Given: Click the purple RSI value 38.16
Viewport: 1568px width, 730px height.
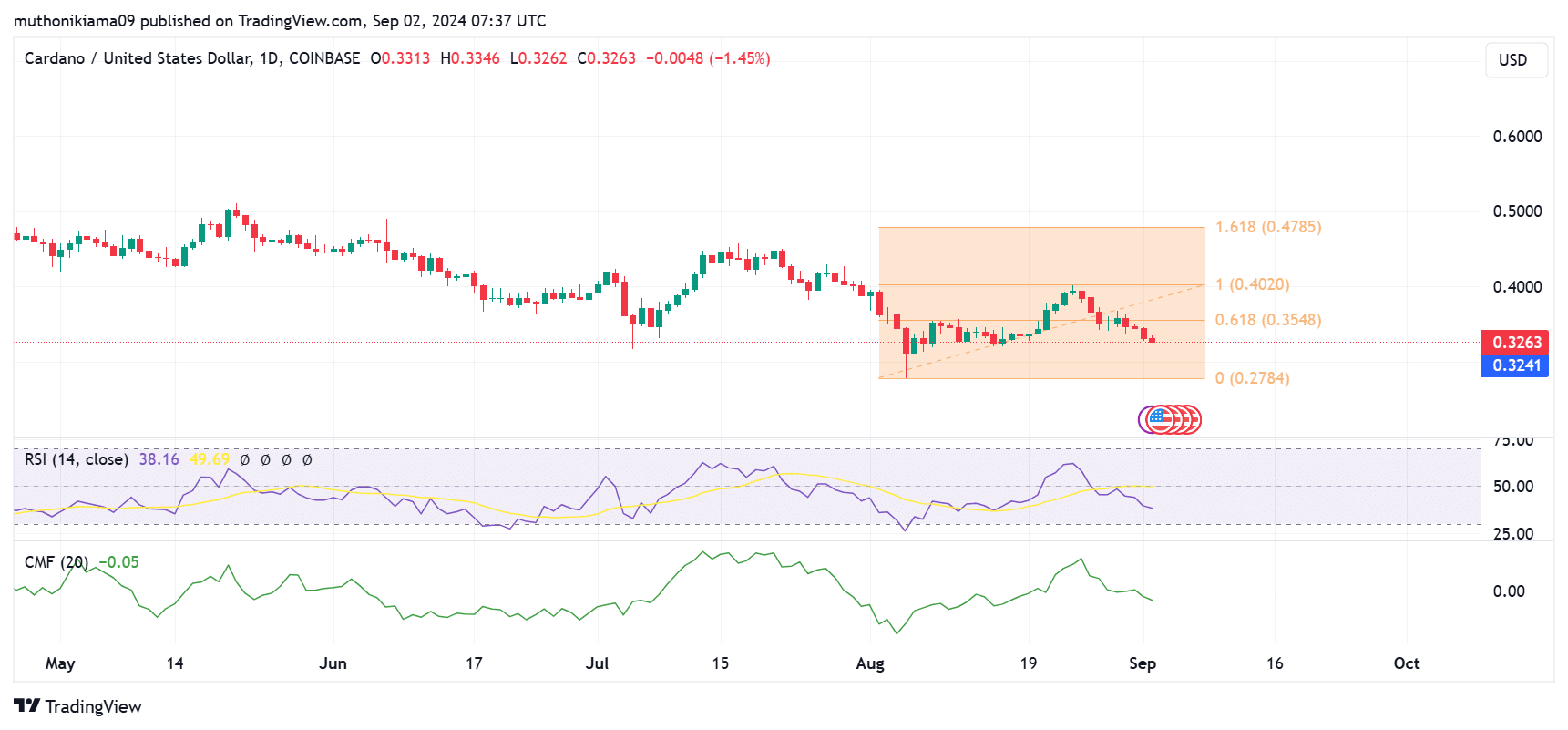Looking at the screenshot, I should pyautogui.click(x=159, y=459).
